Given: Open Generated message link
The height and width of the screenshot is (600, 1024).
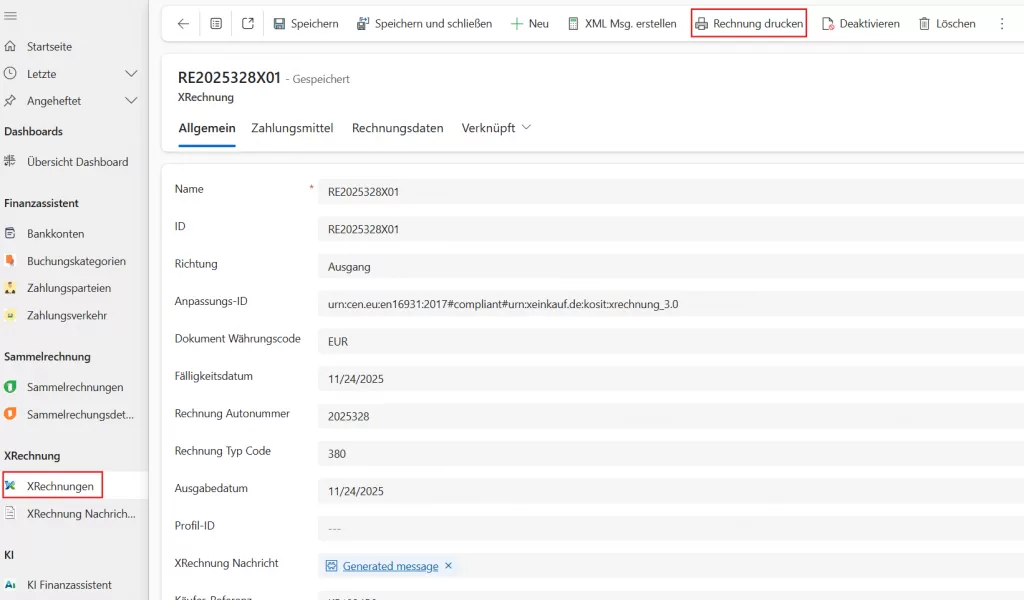Looking at the screenshot, I should pos(390,566).
